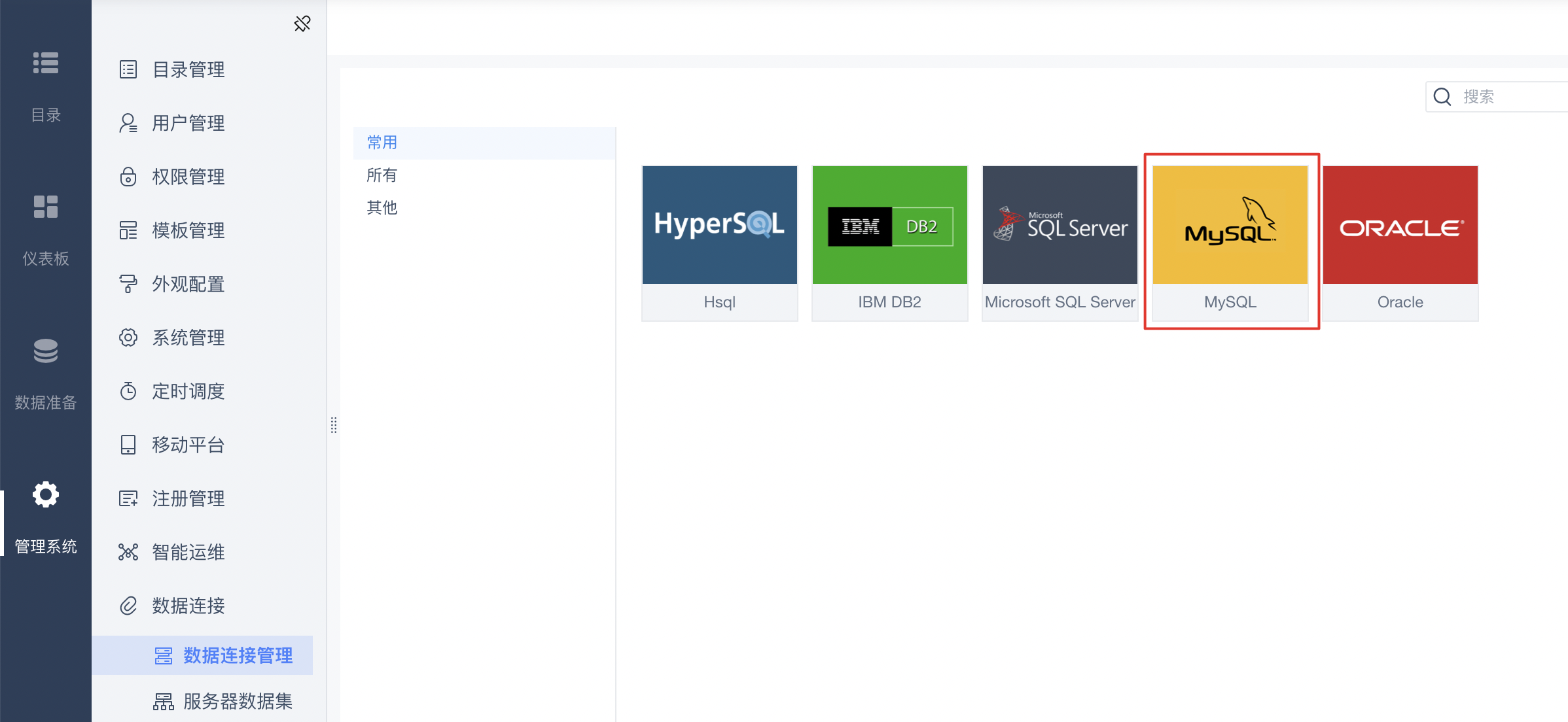Image resolution: width=1568 pixels, height=722 pixels.
Task: Click the MySQL label under logo
Action: tap(1230, 302)
